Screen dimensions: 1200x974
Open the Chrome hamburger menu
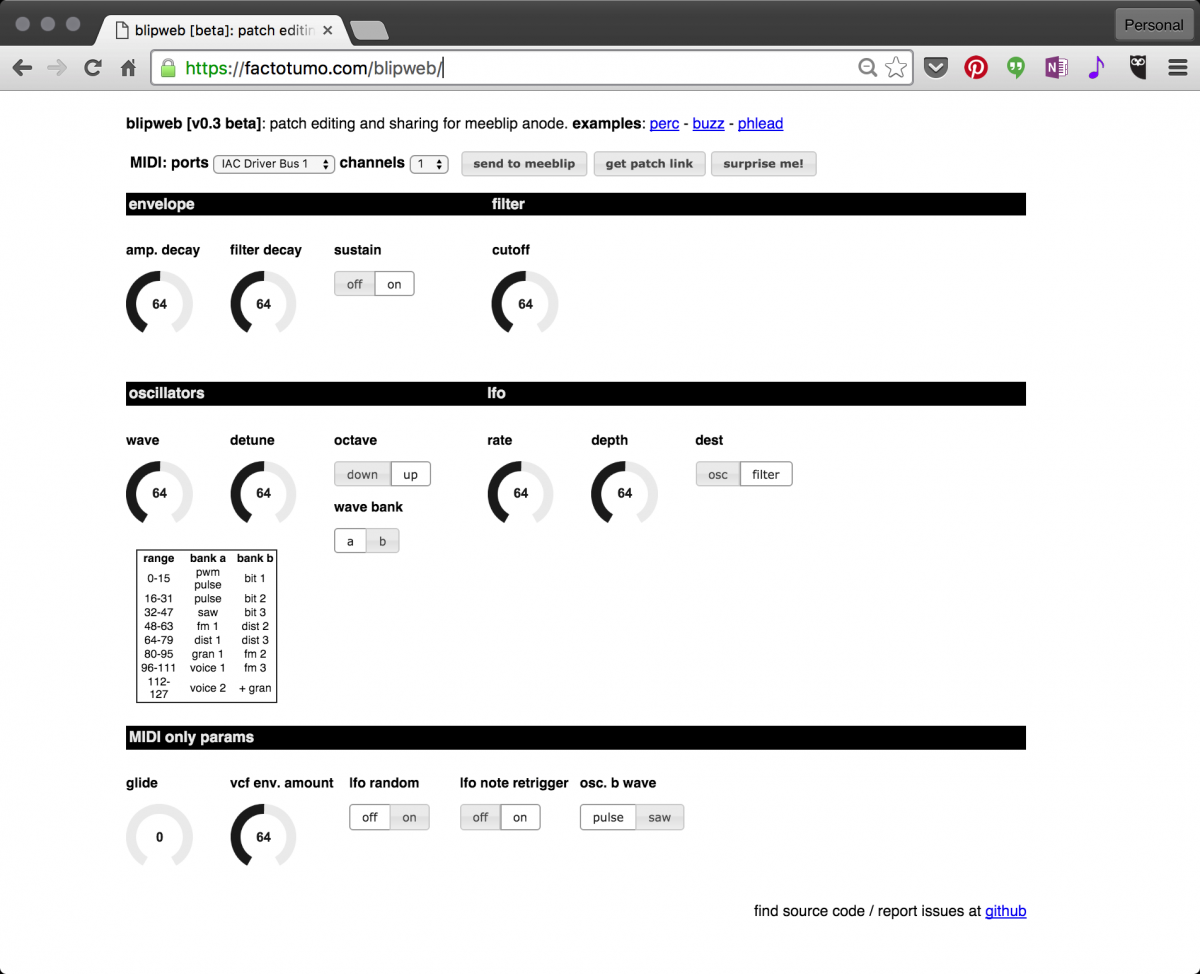(x=1178, y=68)
